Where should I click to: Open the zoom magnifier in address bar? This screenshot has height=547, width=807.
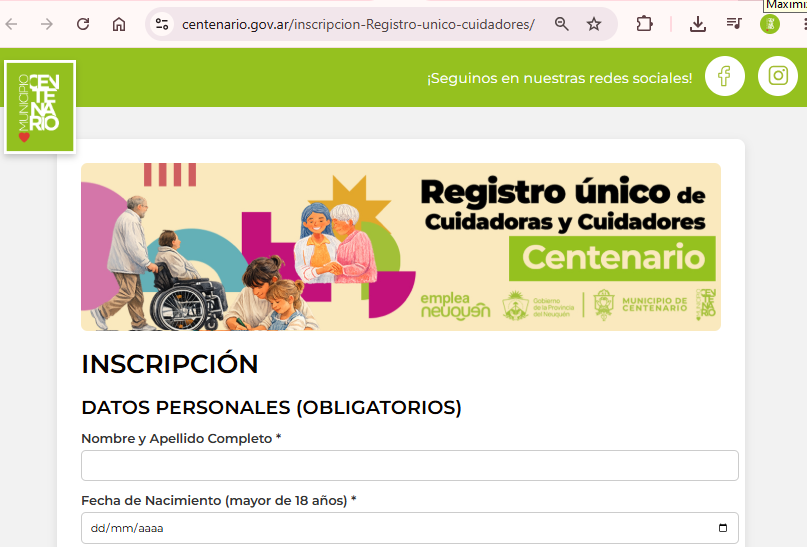coord(562,24)
